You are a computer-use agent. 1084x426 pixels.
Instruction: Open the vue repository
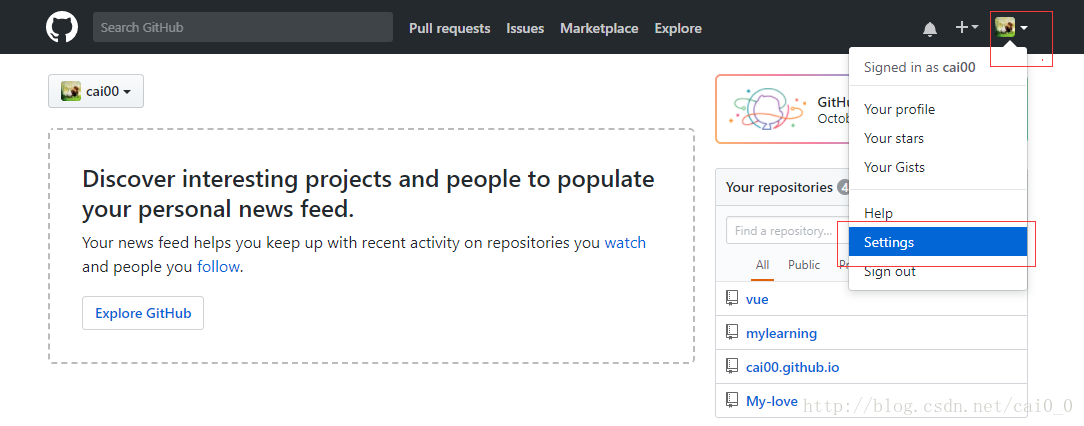[x=757, y=299]
